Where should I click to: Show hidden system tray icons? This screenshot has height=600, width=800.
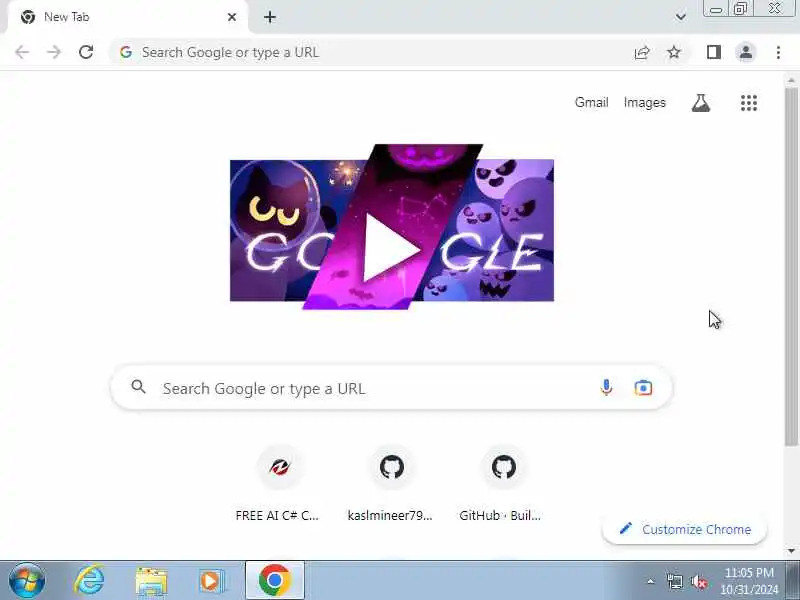651,581
